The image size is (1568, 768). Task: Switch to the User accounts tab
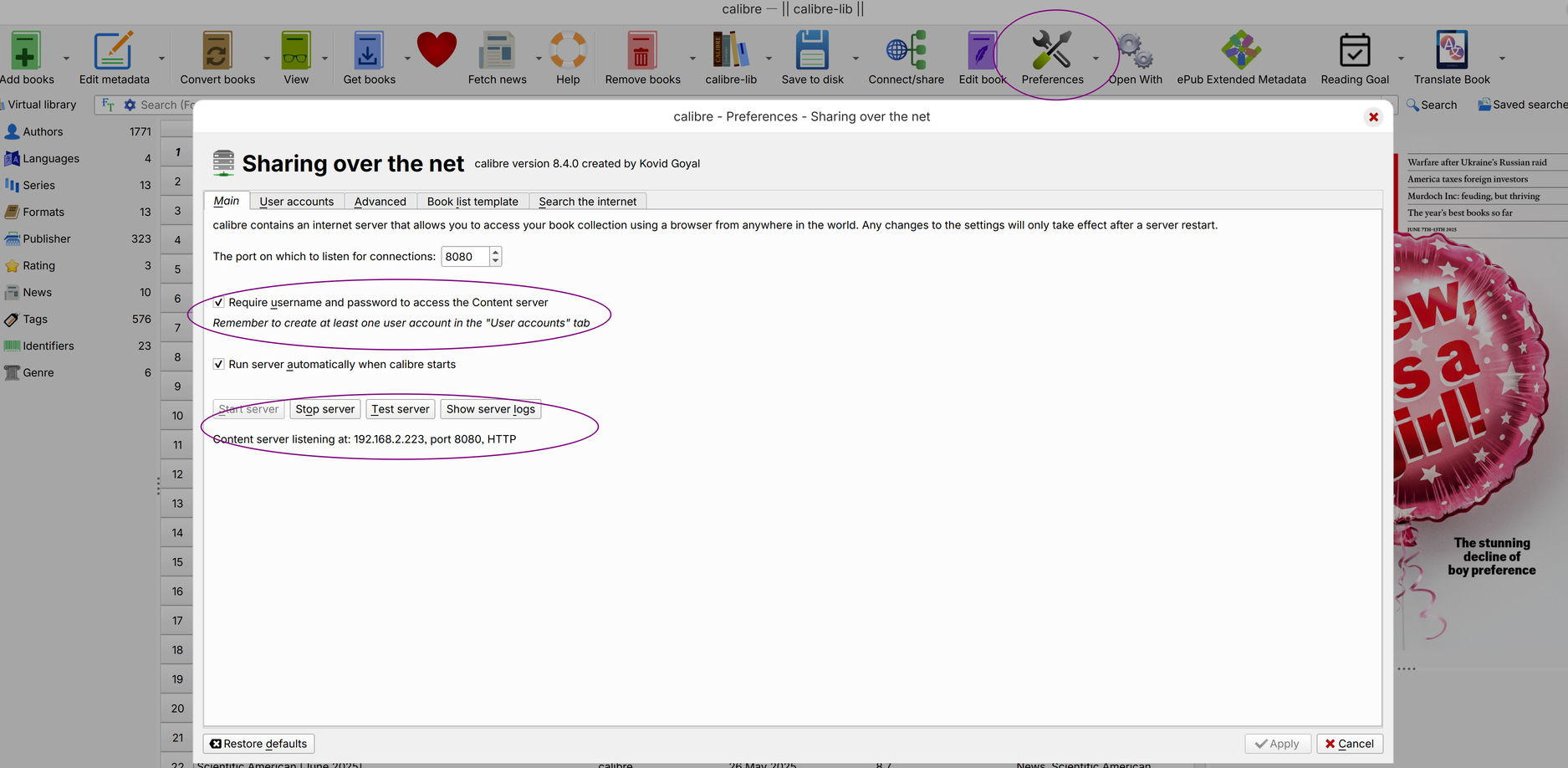click(296, 202)
